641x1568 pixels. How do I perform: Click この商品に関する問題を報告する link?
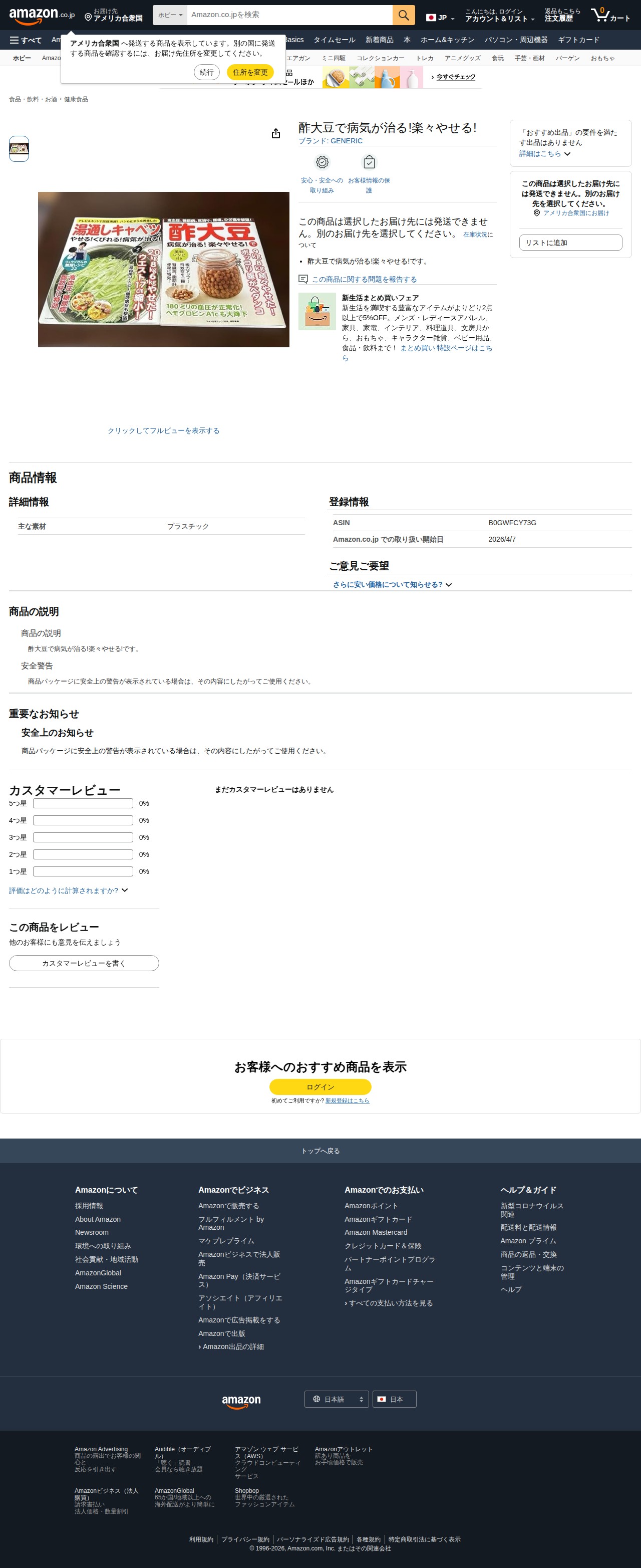click(x=364, y=280)
